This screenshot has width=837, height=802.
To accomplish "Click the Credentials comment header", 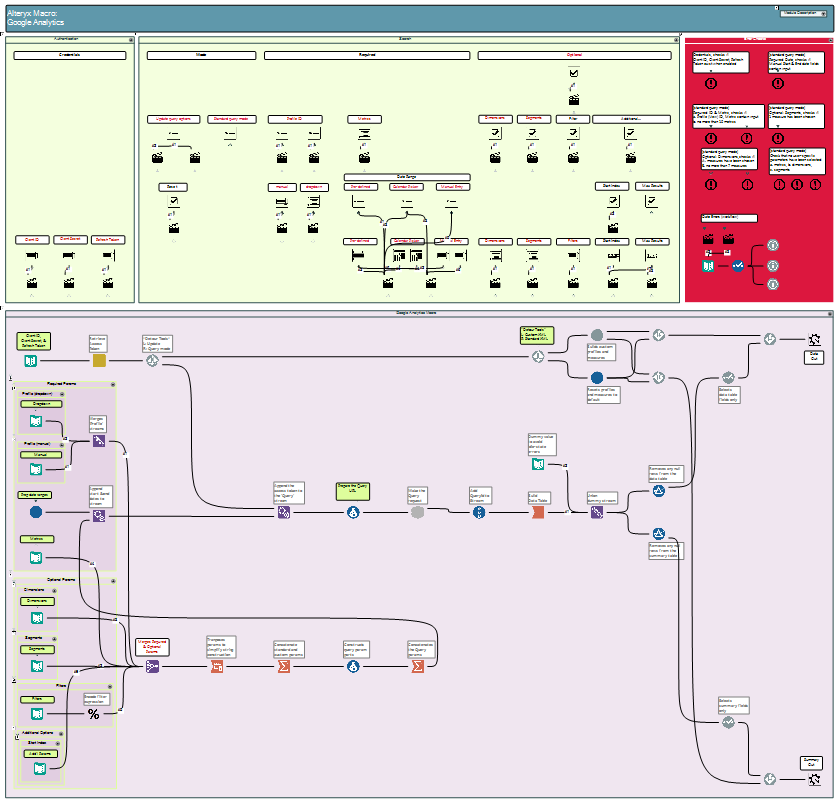I will pos(70,55).
